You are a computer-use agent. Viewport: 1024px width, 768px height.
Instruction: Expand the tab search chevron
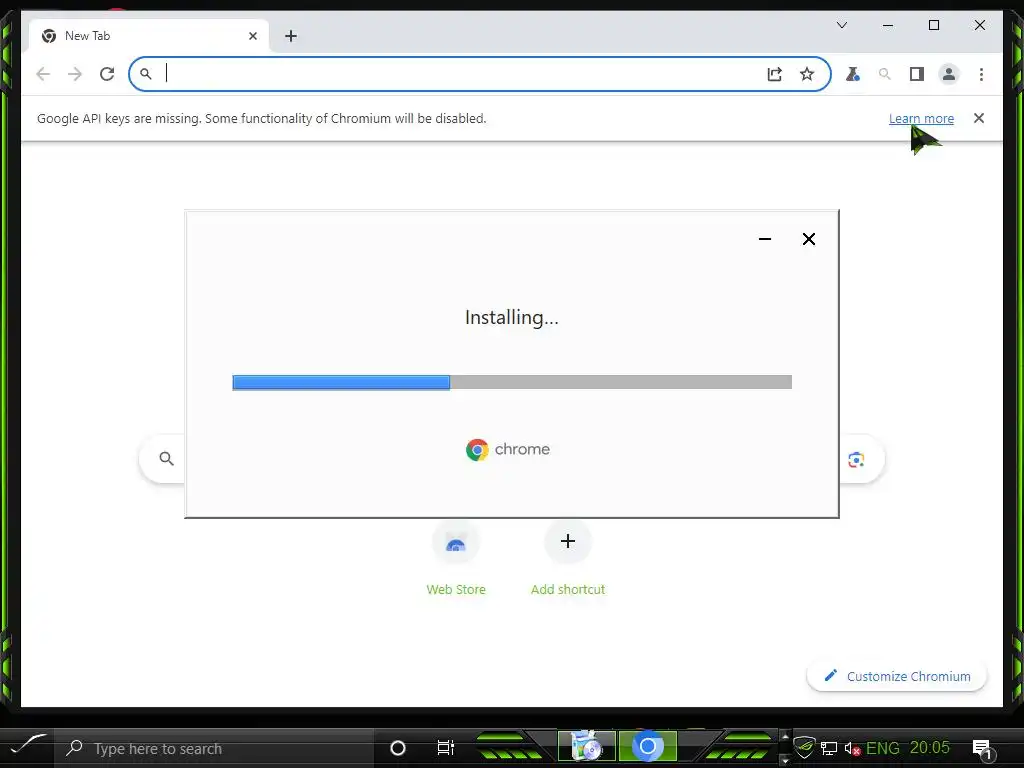[842, 25]
